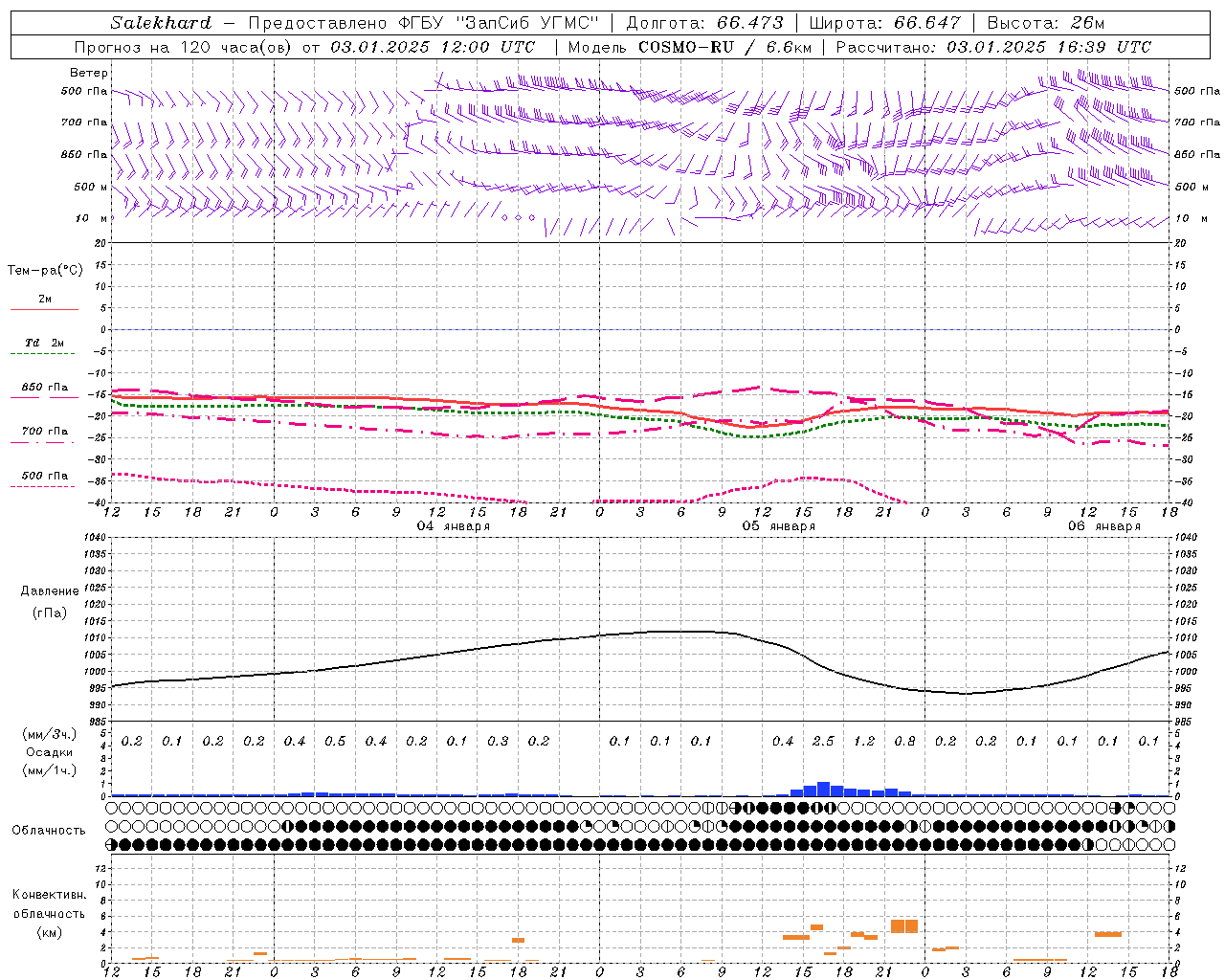Click the date label '05 января'
The image size is (1225, 980).
(x=779, y=526)
